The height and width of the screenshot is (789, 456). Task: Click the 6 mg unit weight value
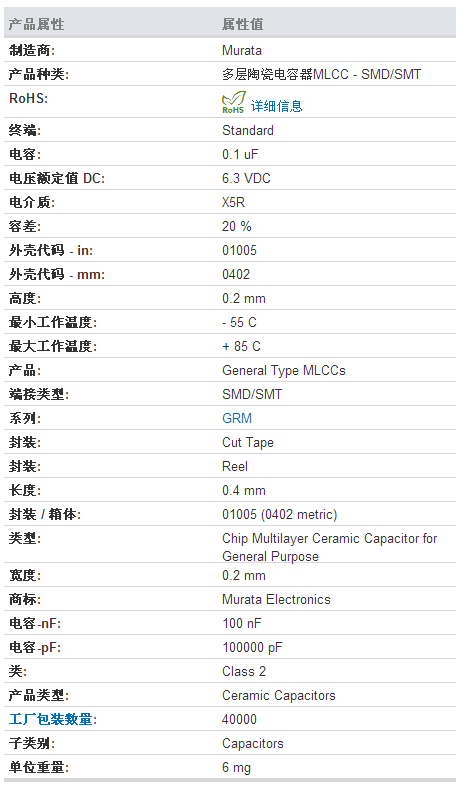click(x=237, y=767)
